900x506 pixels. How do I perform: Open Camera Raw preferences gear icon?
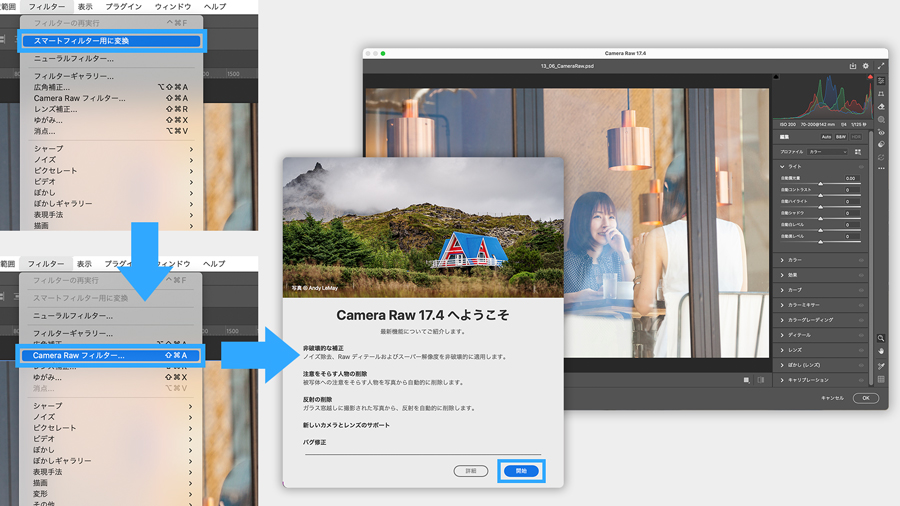[x=866, y=66]
